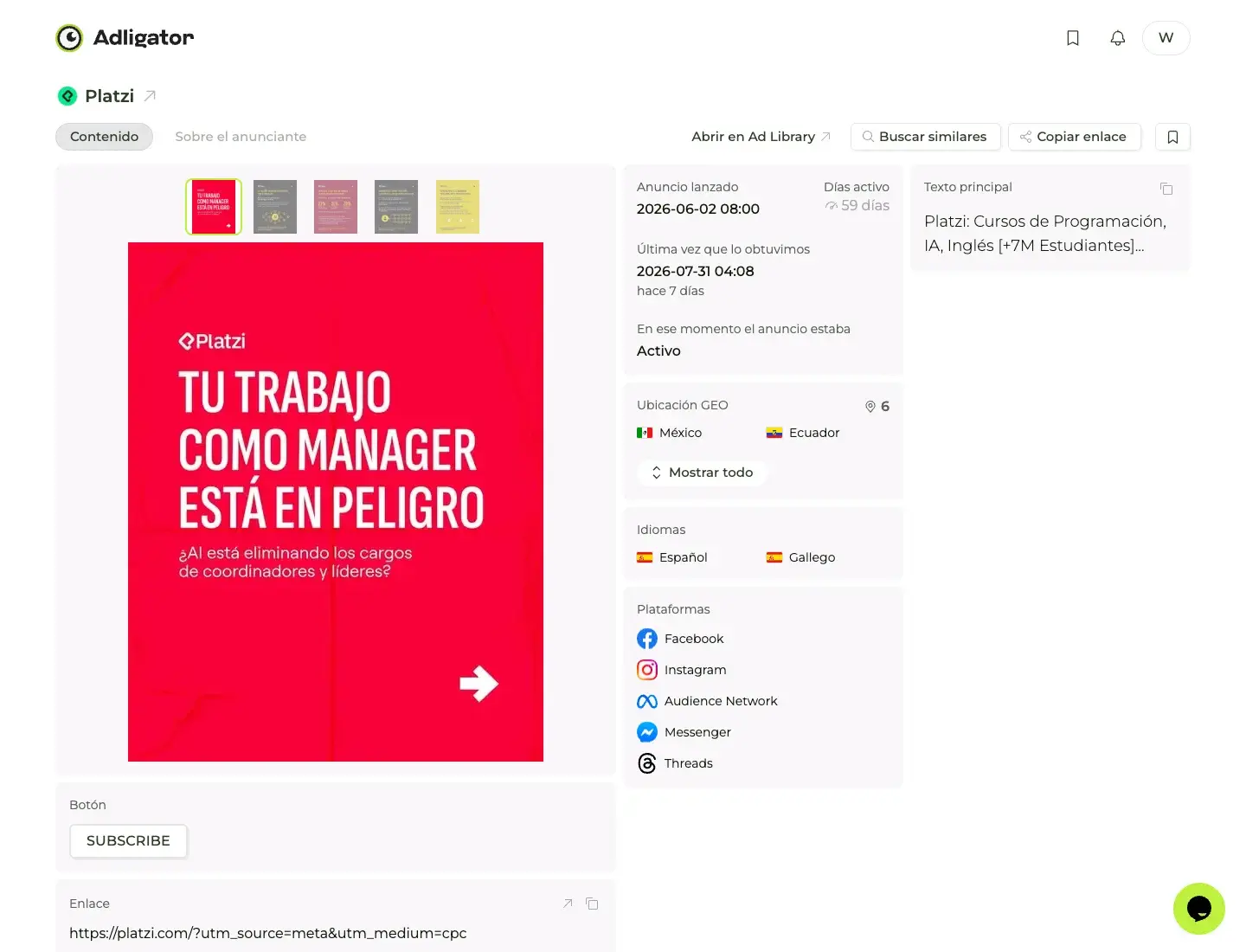Expand Mostrar todo locations
1246x952 pixels.
pos(702,473)
